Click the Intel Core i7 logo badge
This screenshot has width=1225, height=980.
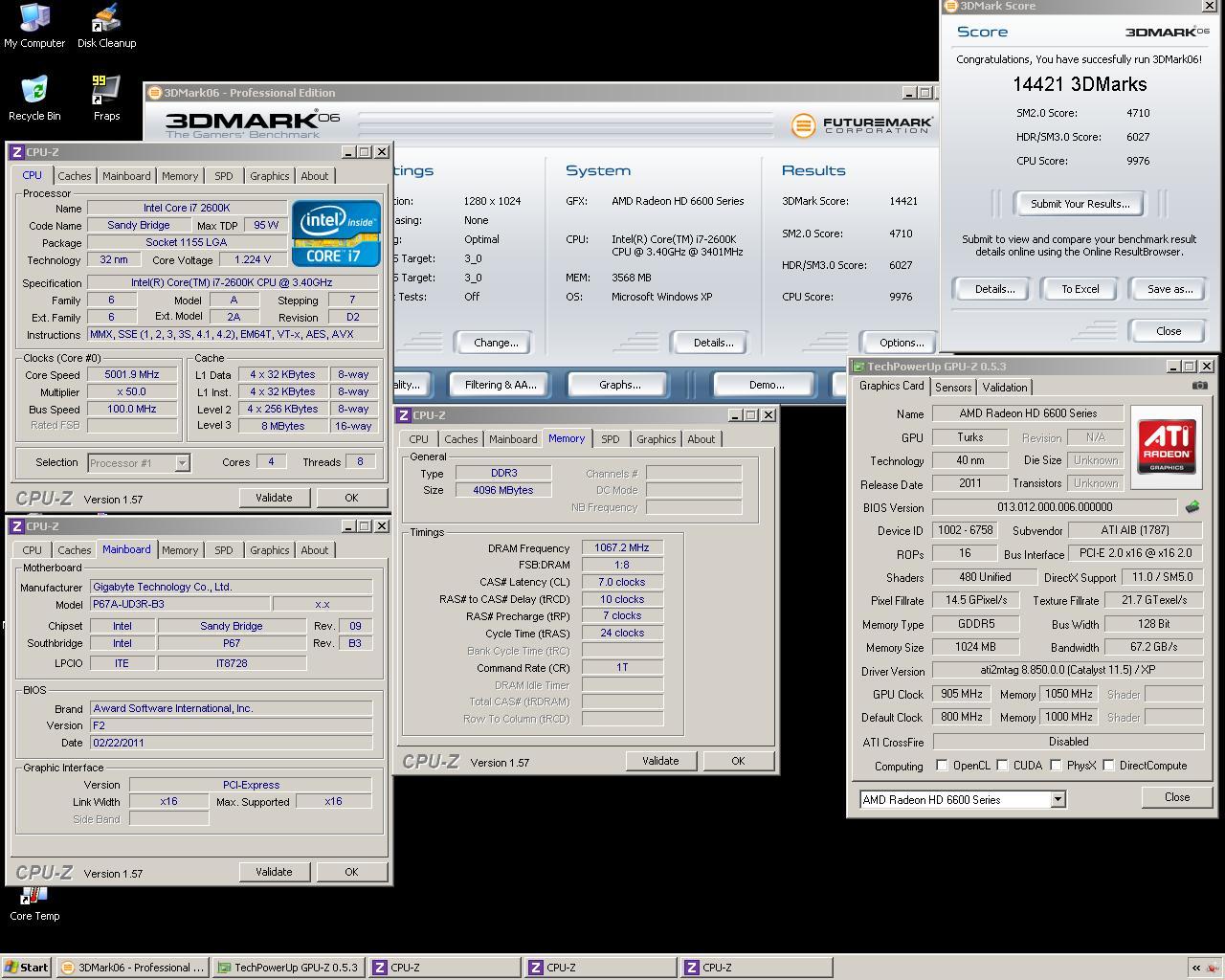pos(336,233)
